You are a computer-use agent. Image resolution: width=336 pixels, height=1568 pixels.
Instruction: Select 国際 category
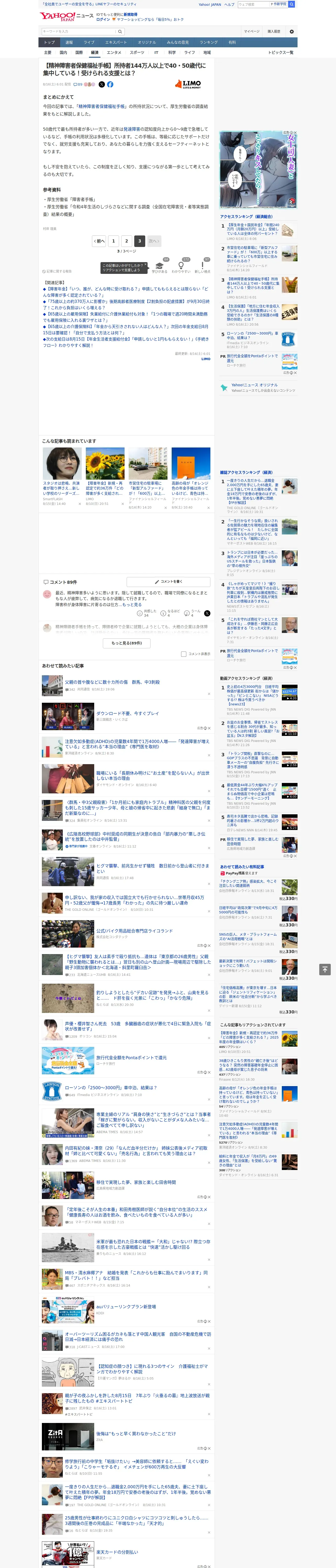point(79,52)
